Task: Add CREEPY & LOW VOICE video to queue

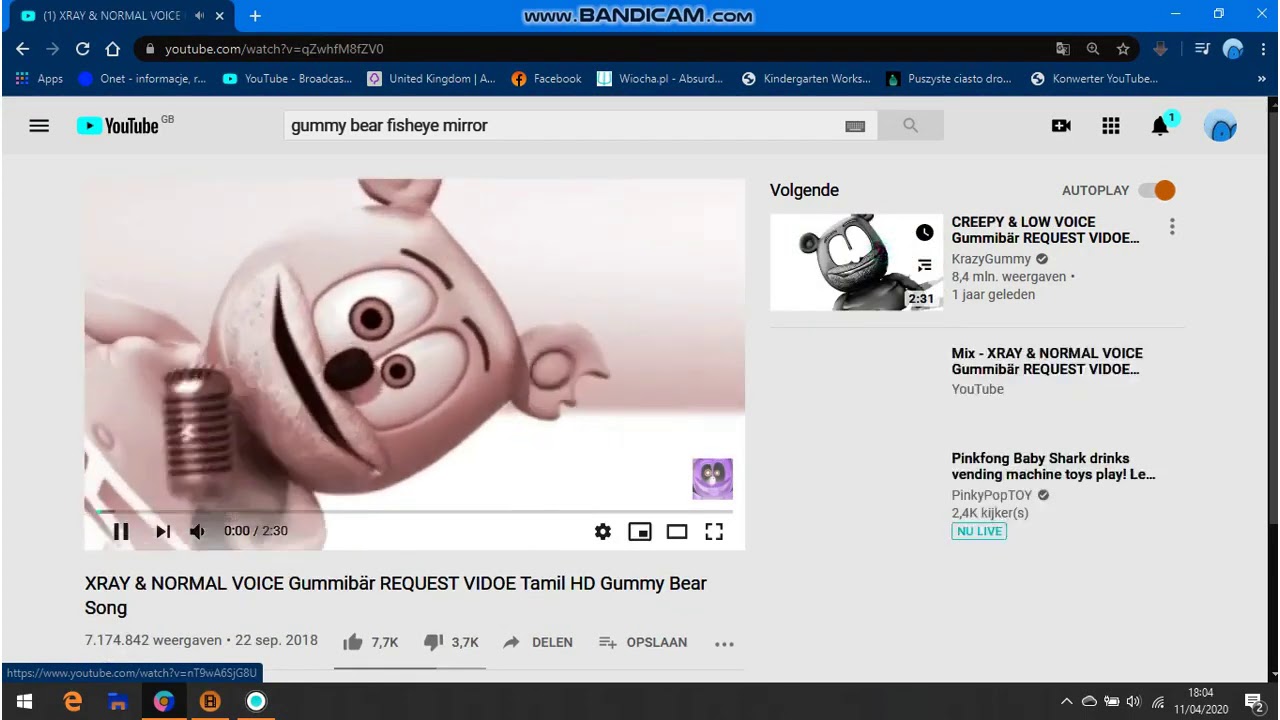Action: tap(924, 265)
